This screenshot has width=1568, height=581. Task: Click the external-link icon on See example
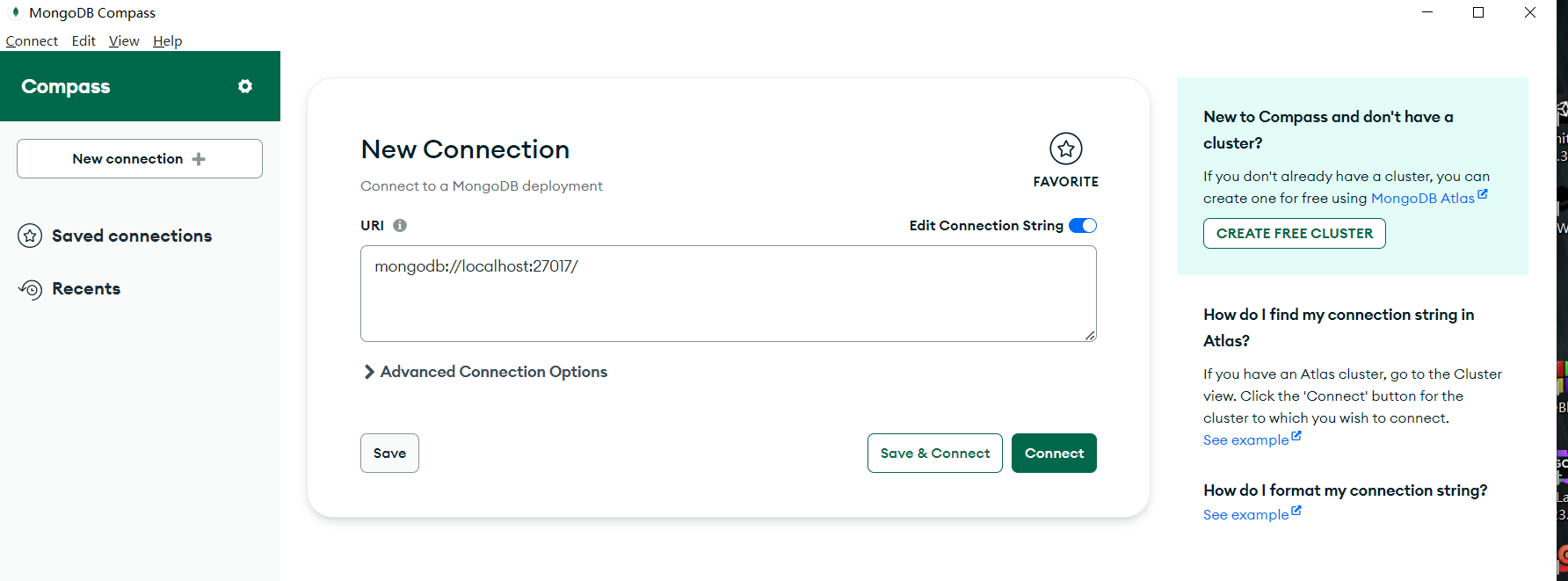pyautogui.click(x=1297, y=436)
